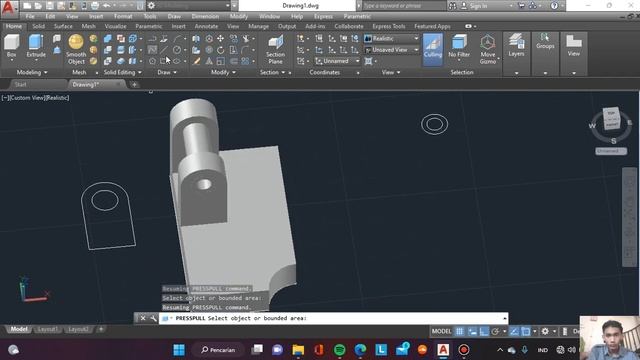640x360 pixels.
Task: Click the New file icon in quick access
Action: click(x=27, y=6)
